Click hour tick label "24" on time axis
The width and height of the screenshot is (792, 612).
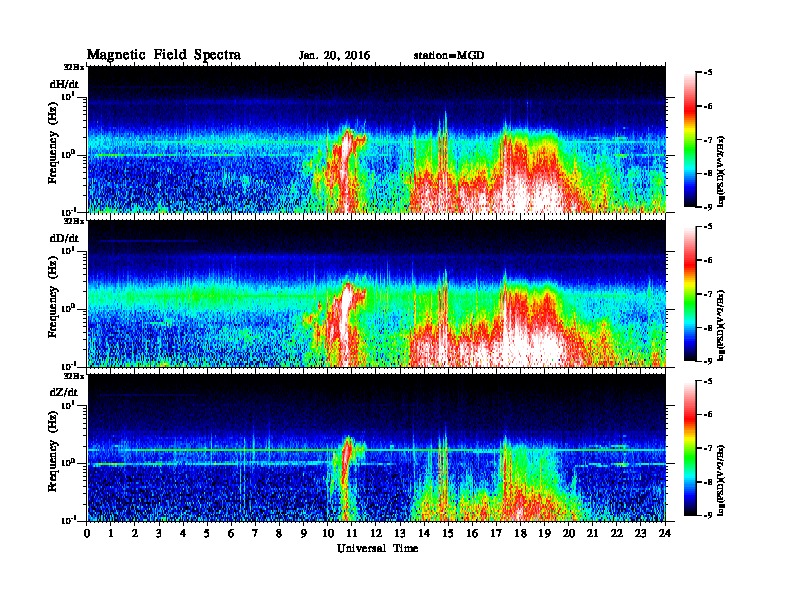click(665, 534)
